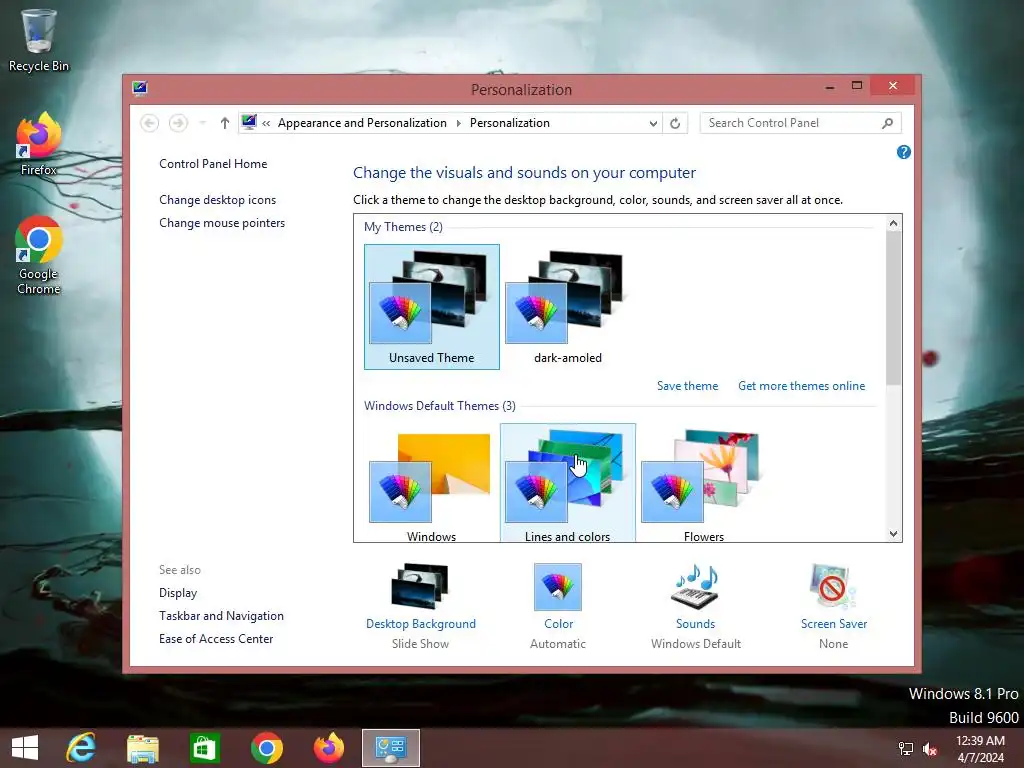Click the theme list scroll up arrow

893,223
